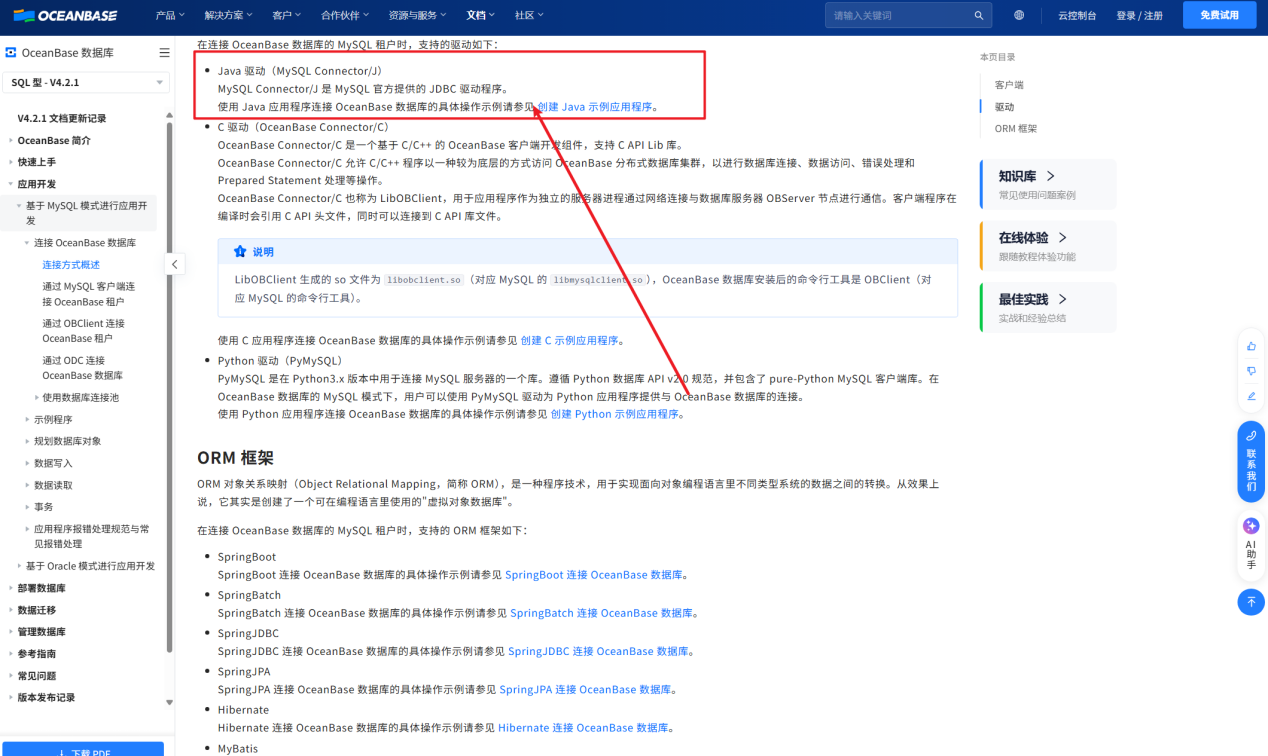The image size is (1268, 756).
Task: Expand 基于 Oracle 模式进行应用开发
Action: point(20,566)
